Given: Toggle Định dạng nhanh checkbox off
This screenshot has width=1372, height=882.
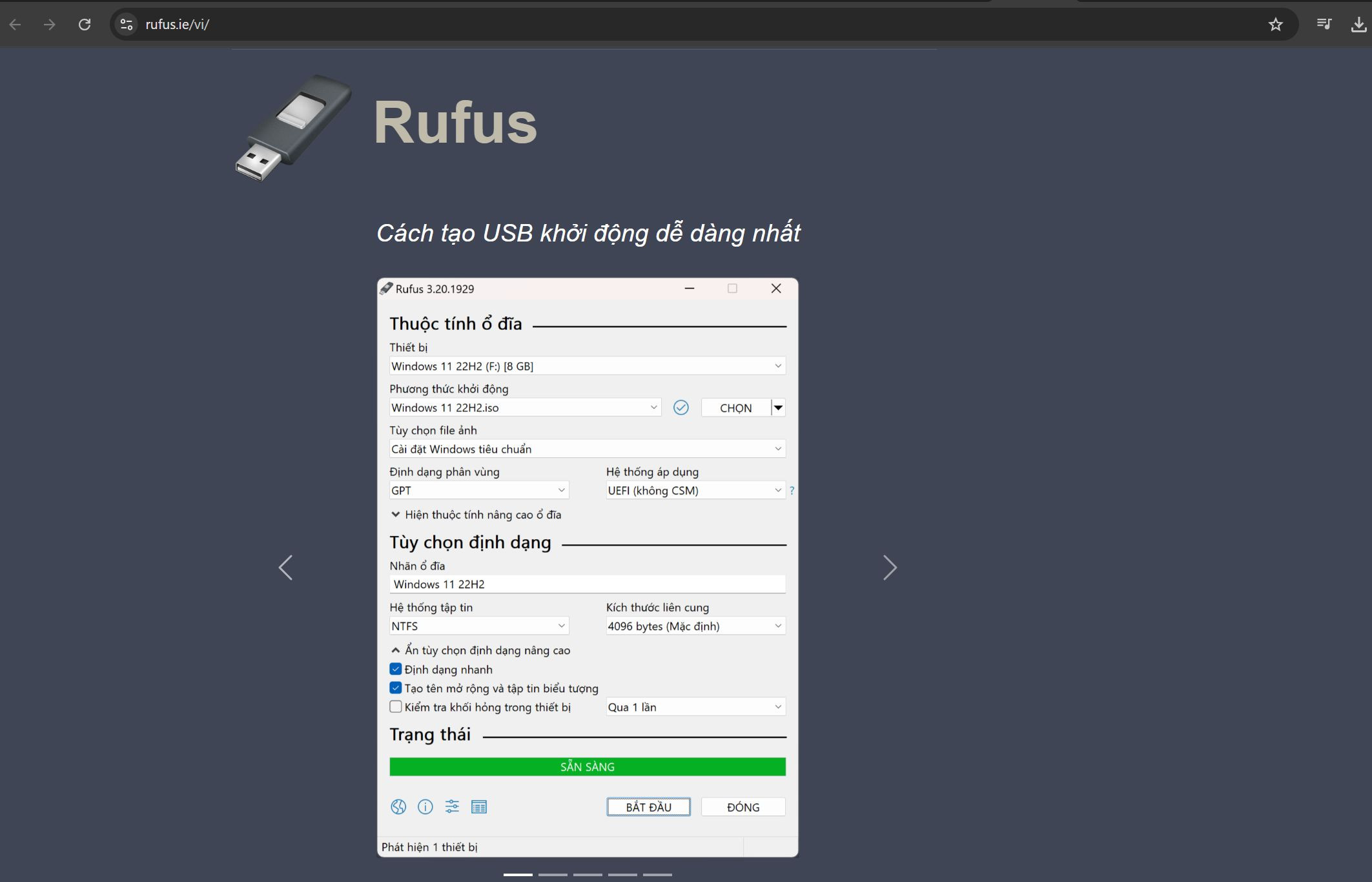Looking at the screenshot, I should [394, 669].
